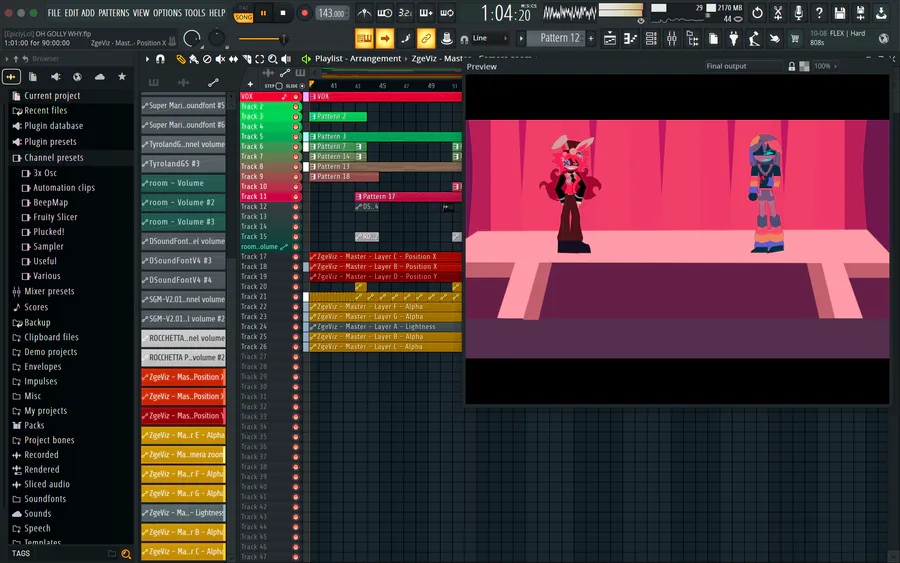Toggle the Preview lock icon

[x=792, y=67]
